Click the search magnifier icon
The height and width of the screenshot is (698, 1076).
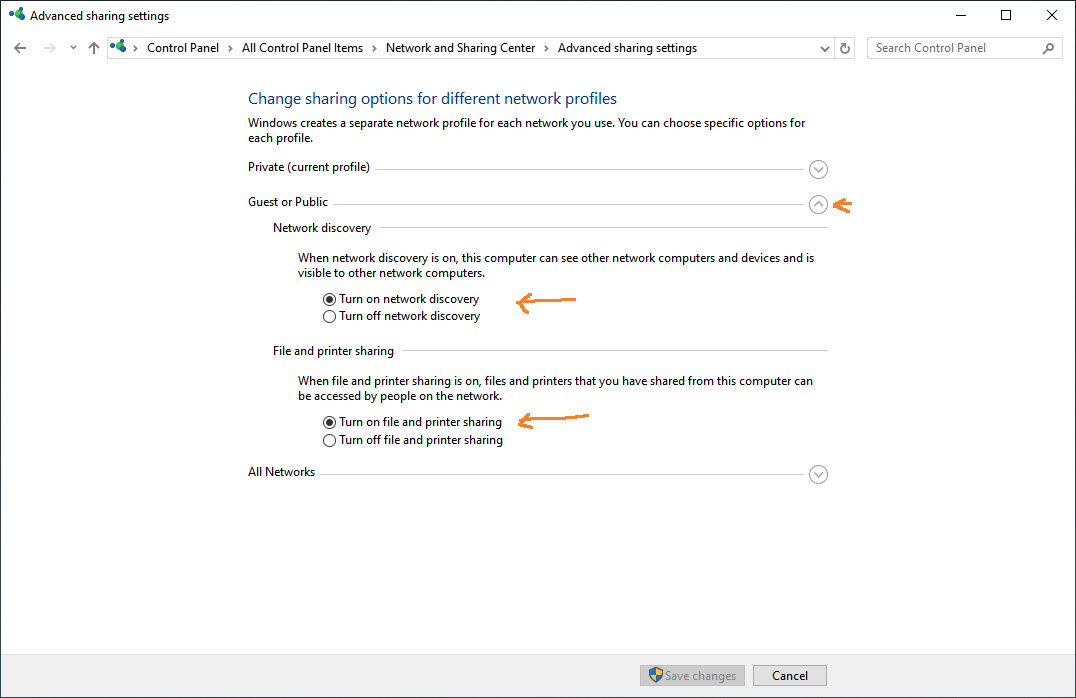[1048, 48]
